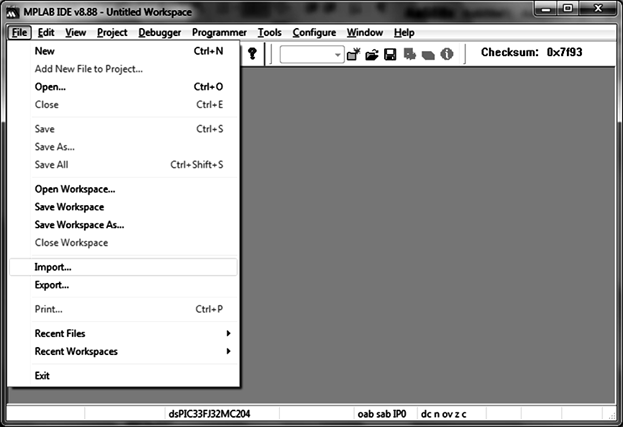Click 'oab sab IP0' status bar field

pos(382,414)
